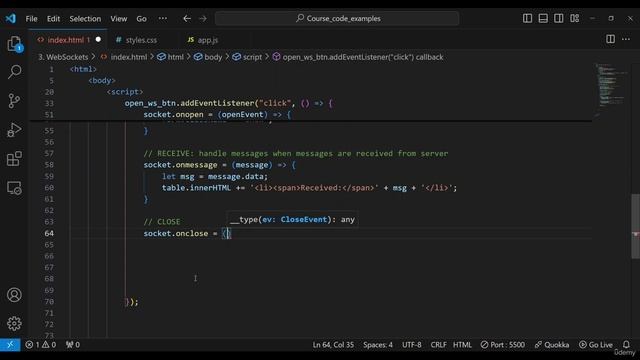The image size is (640, 360).
Task: Change the HTML language mode
Action: pyautogui.click(x=462, y=345)
